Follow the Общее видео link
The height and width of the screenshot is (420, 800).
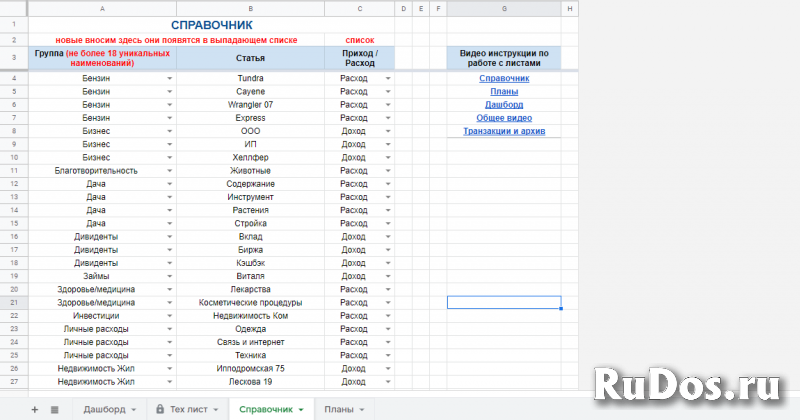point(504,117)
